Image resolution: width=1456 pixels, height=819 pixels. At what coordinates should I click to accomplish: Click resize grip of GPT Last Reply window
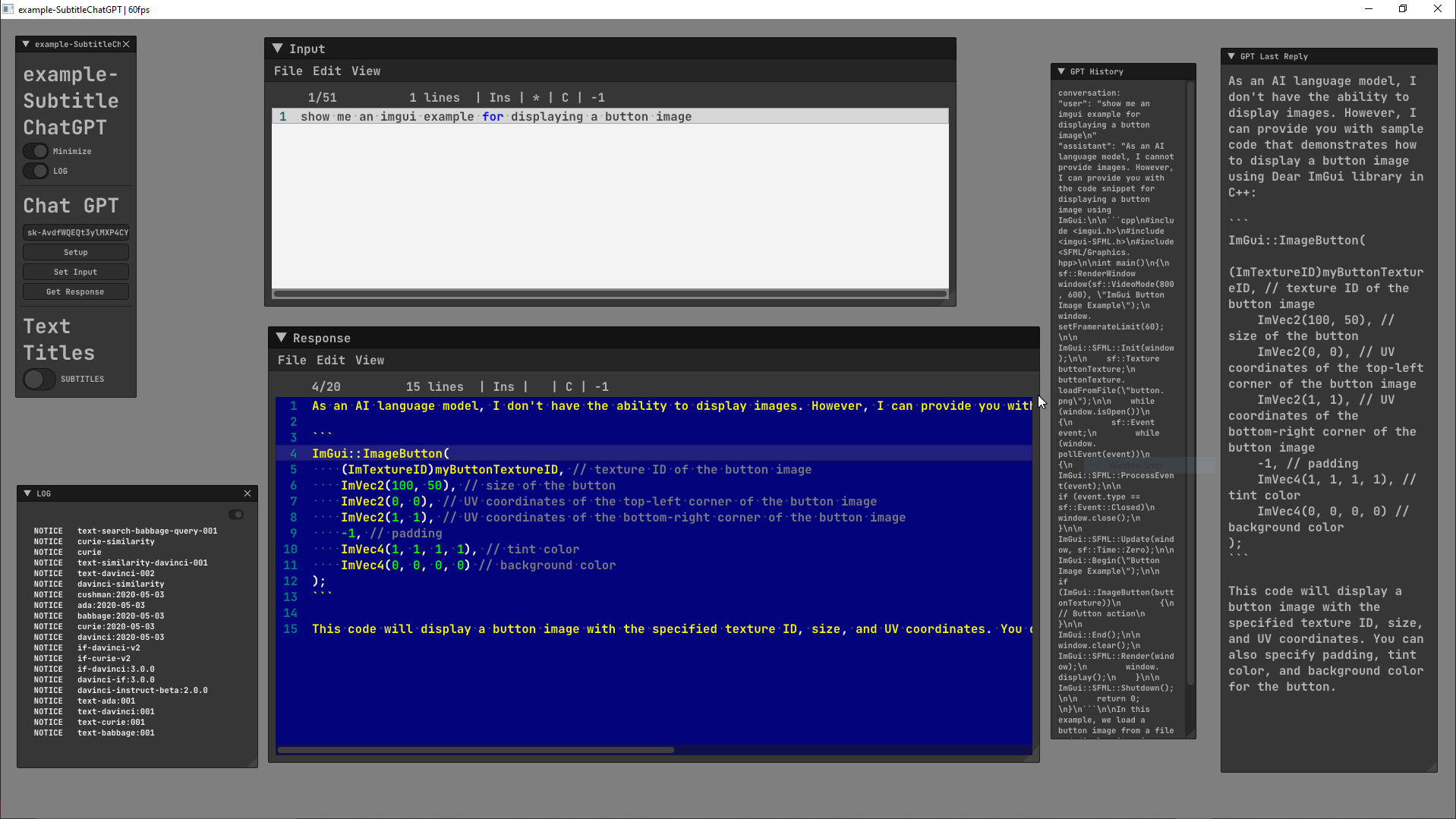(1431, 766)
